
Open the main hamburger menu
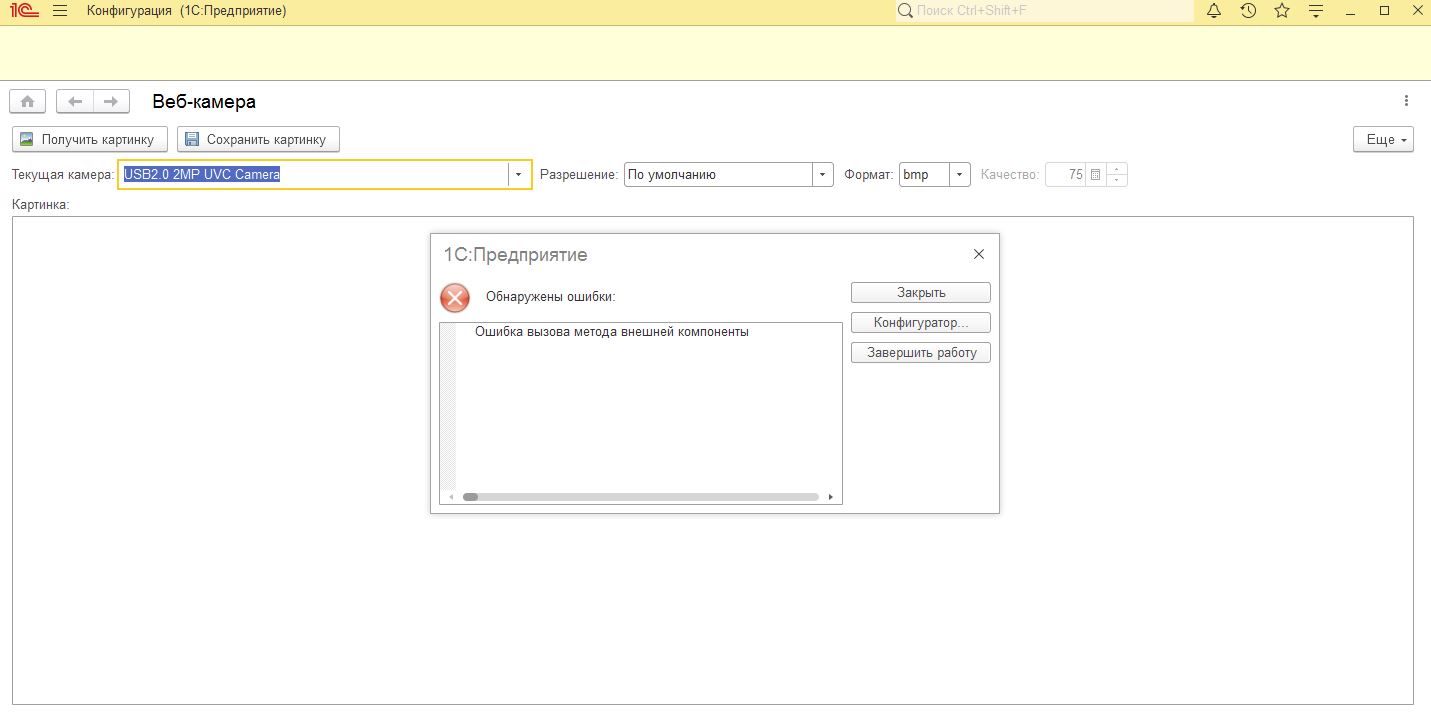[x=60, y=11]
